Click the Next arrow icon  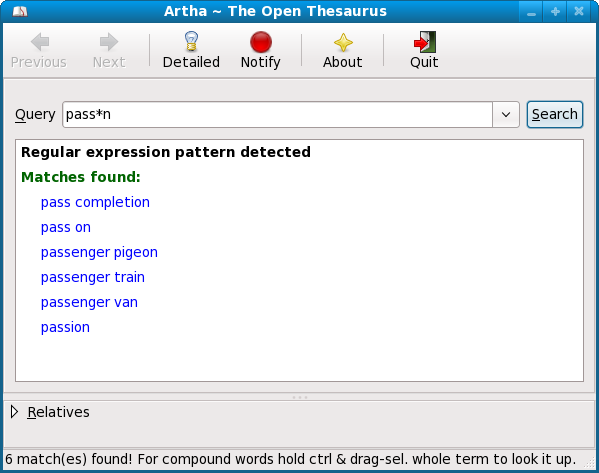tap(109, 42)
